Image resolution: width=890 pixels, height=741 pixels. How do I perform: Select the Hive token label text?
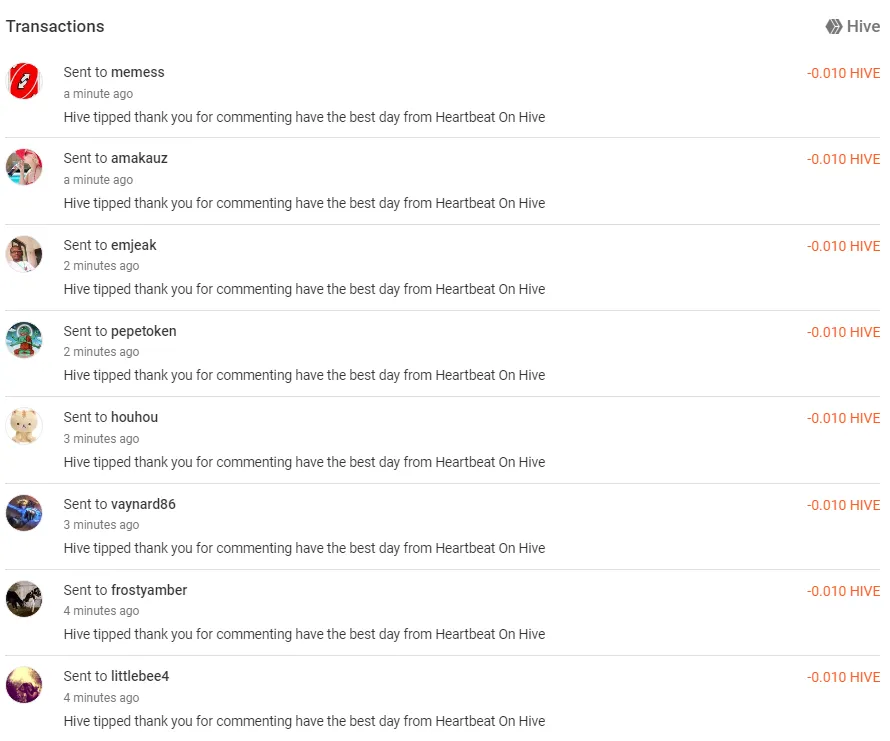click(x=863, y=27)
